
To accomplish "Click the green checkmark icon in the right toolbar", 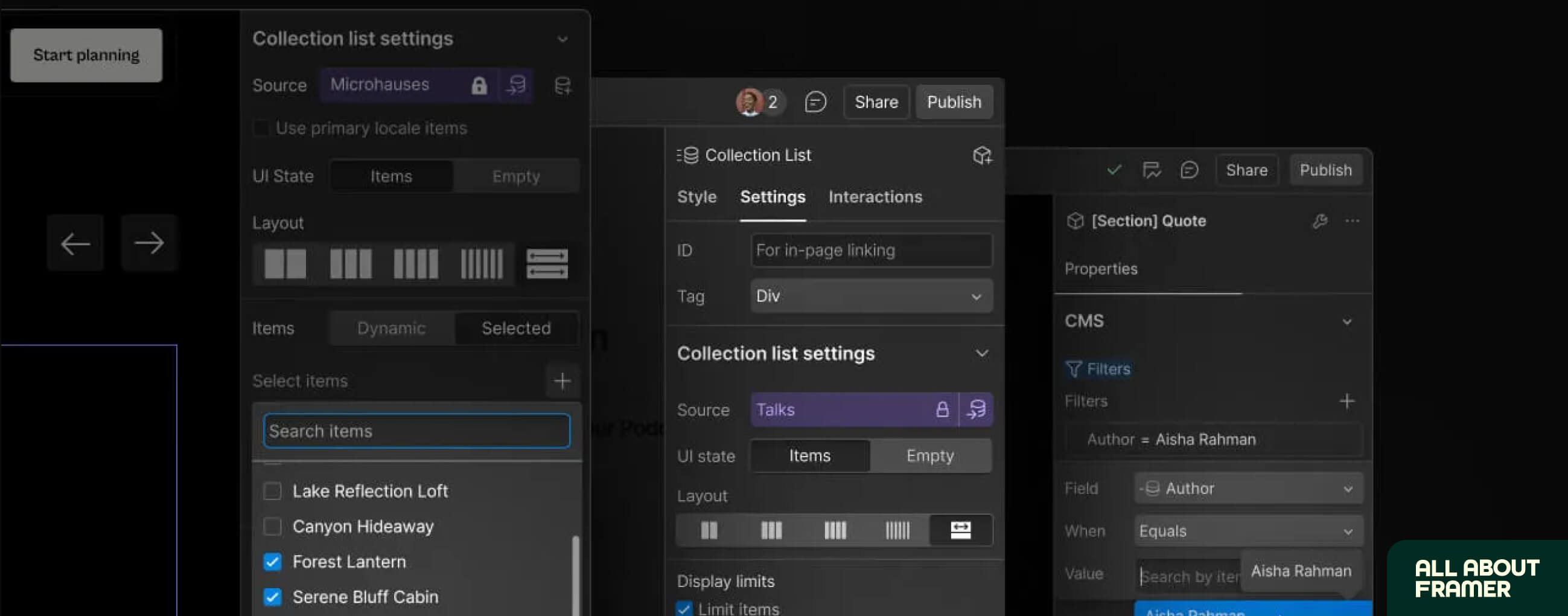I will click(x=1115, y=170).
